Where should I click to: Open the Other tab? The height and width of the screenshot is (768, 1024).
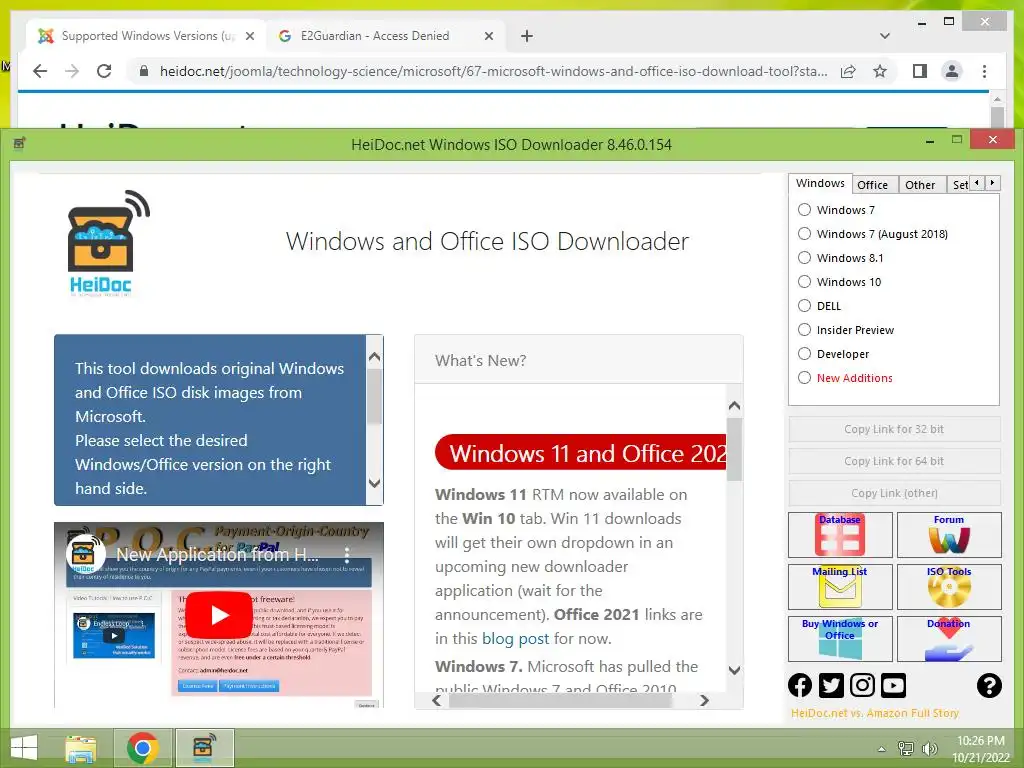pos(920,185)
